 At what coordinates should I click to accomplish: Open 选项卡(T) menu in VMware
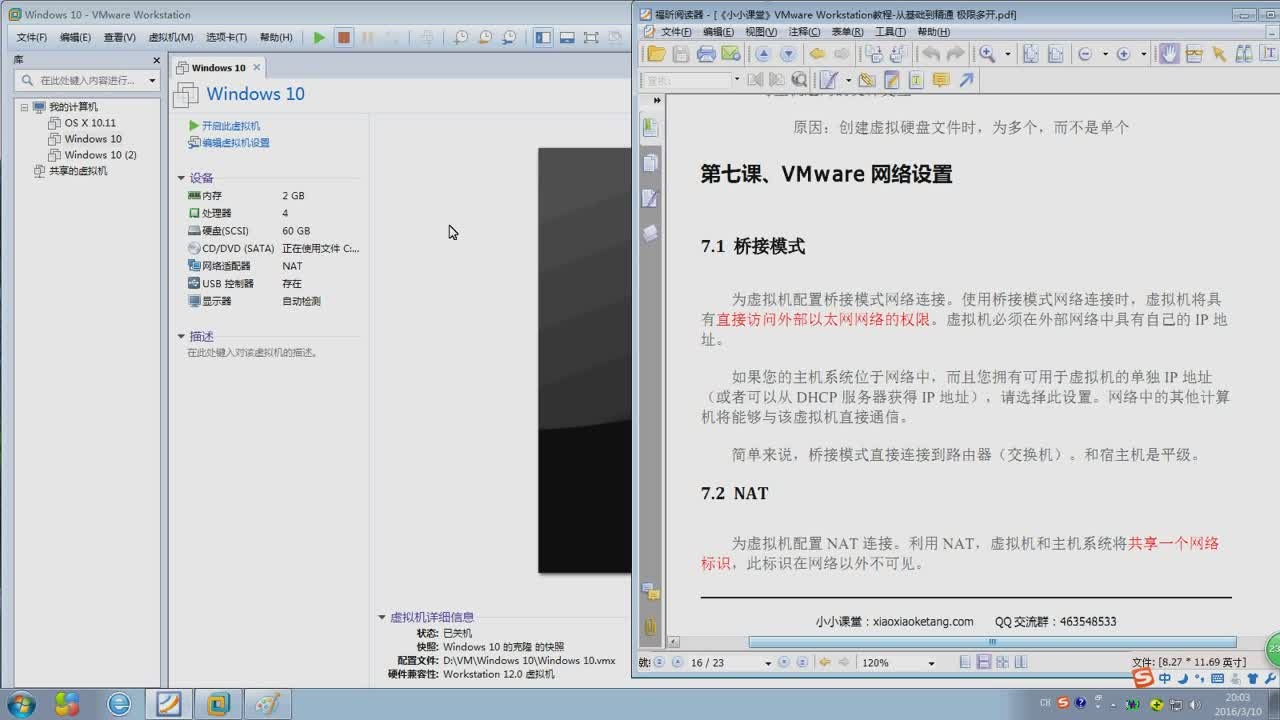tap(226, 37)
